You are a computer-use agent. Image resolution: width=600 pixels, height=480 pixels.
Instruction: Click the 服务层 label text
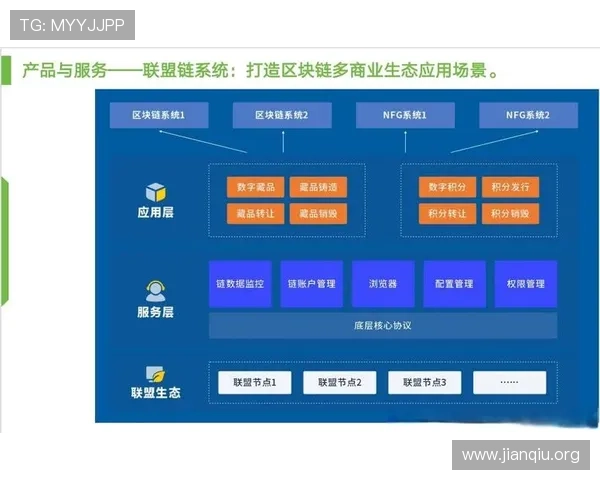[155, 312]
